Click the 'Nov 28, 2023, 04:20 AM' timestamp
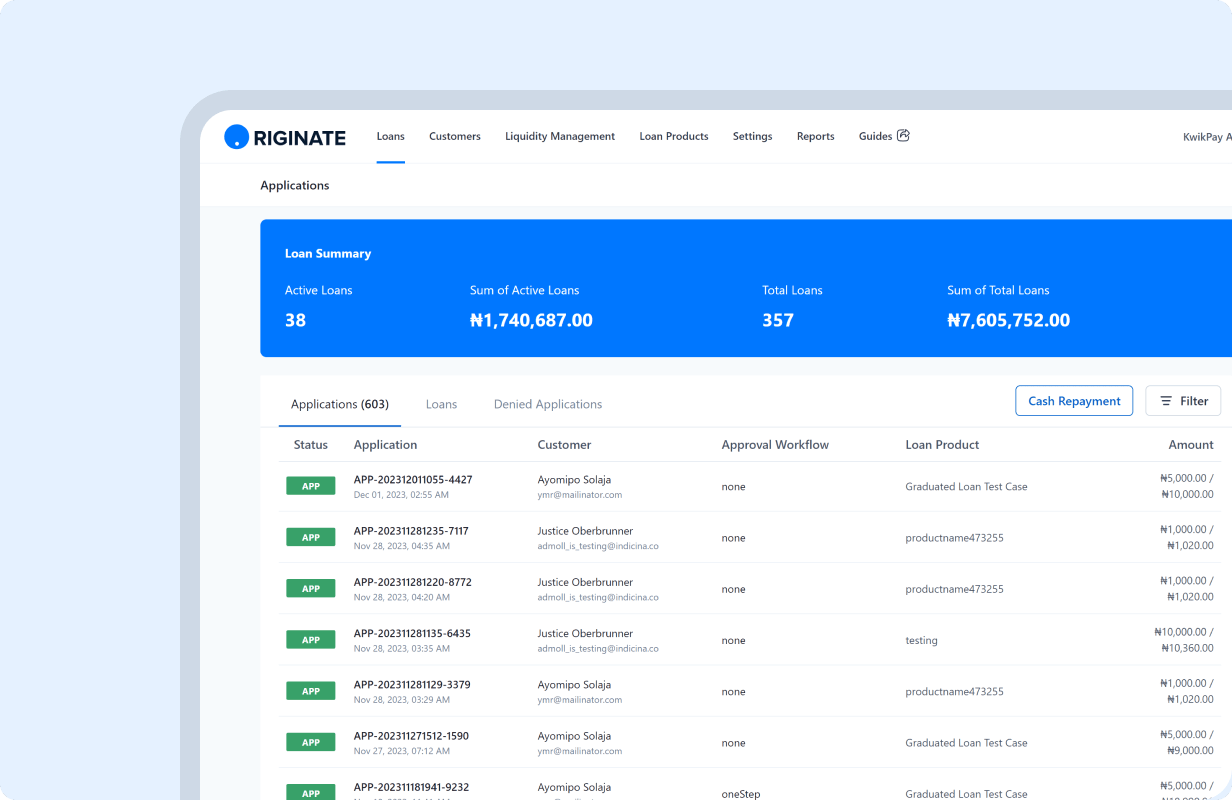The height and width of the screenshot is (800, 1232). pos(401,597)
